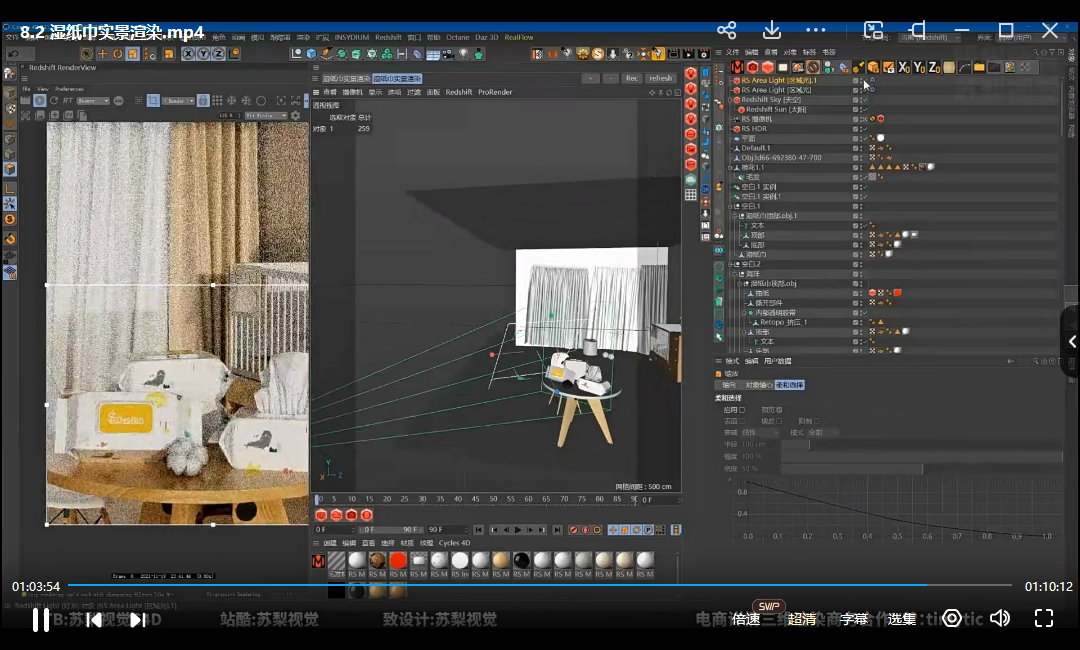
Task: Open the Fit Window zoom dropdown
Action: (x=266, y=116)
